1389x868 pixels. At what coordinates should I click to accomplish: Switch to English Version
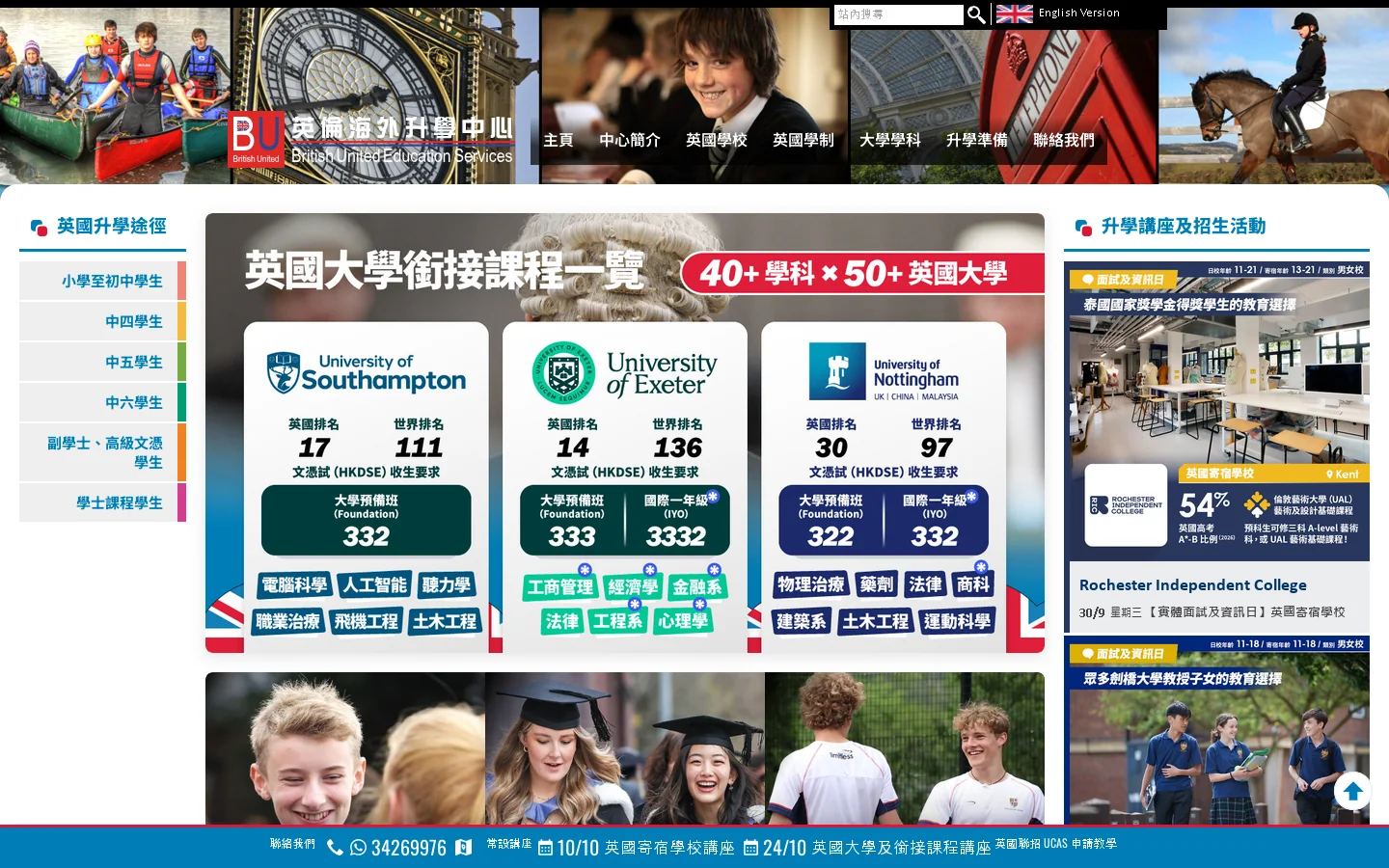click(x=1078, y=14)
